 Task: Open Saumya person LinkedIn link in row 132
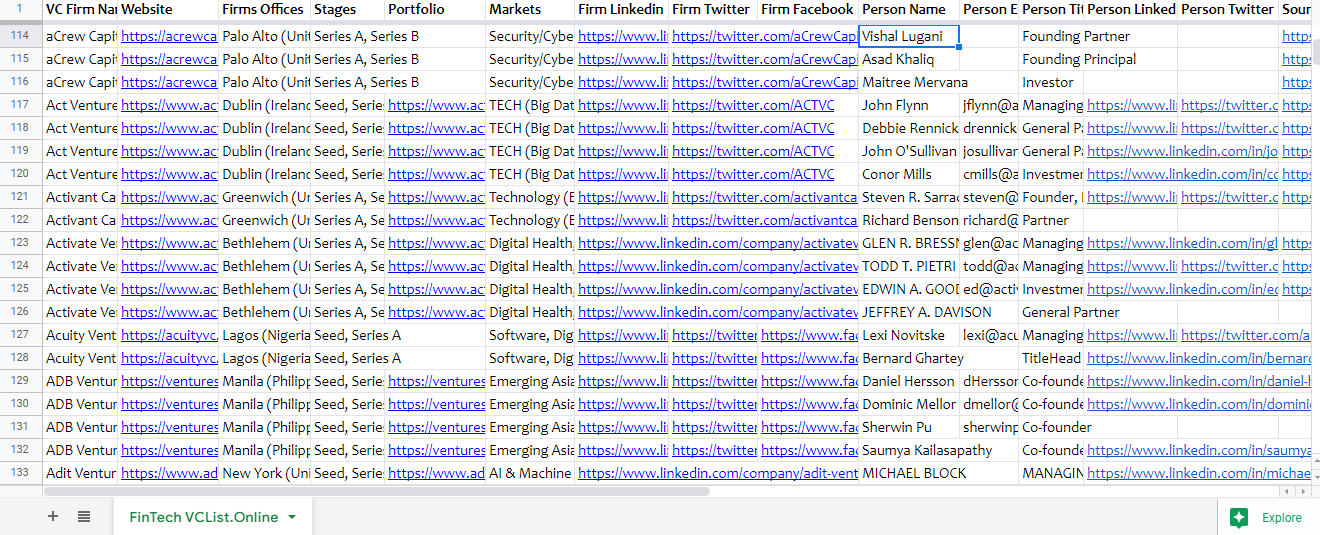(1198, 450)
